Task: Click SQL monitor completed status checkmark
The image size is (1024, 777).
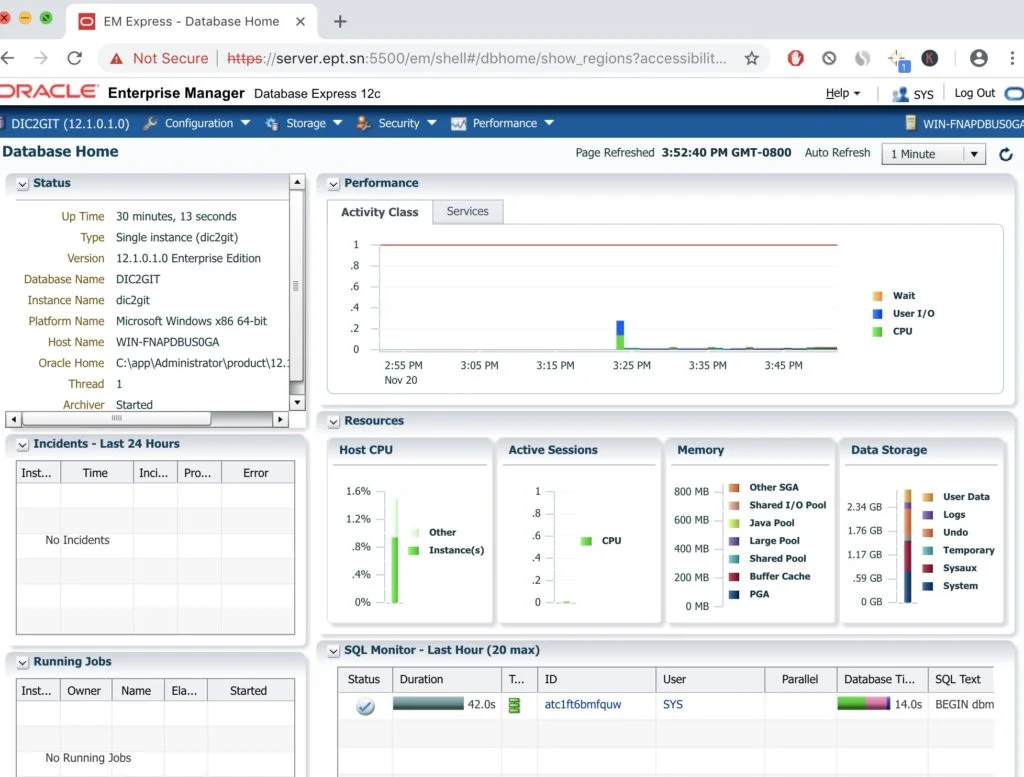Action: click(366, 706)
